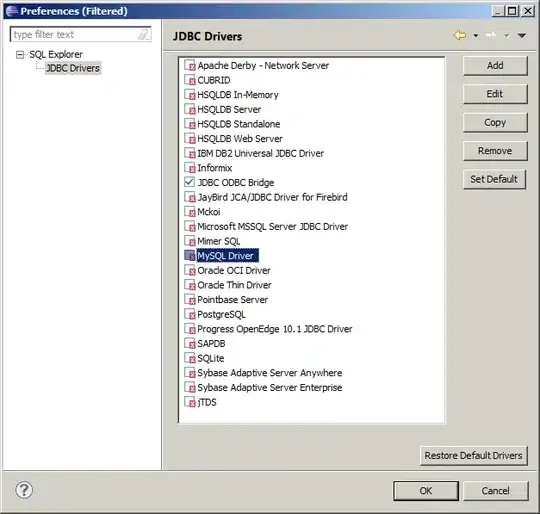Toggle the MySQL Driver checkbox
This screenshot has height=514, width=540.
[x=189, y=255]
